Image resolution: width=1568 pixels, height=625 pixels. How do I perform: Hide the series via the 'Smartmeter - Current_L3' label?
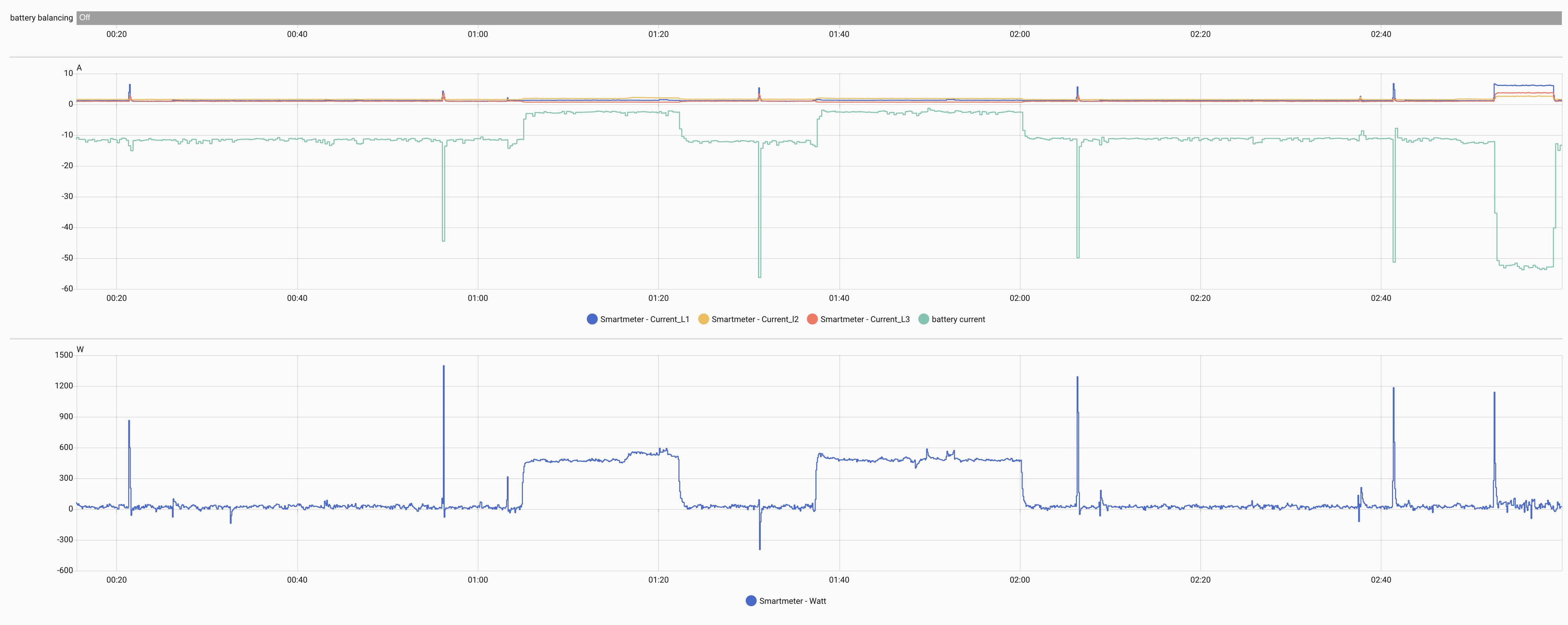pyautogui.click(x=864, y=319)
